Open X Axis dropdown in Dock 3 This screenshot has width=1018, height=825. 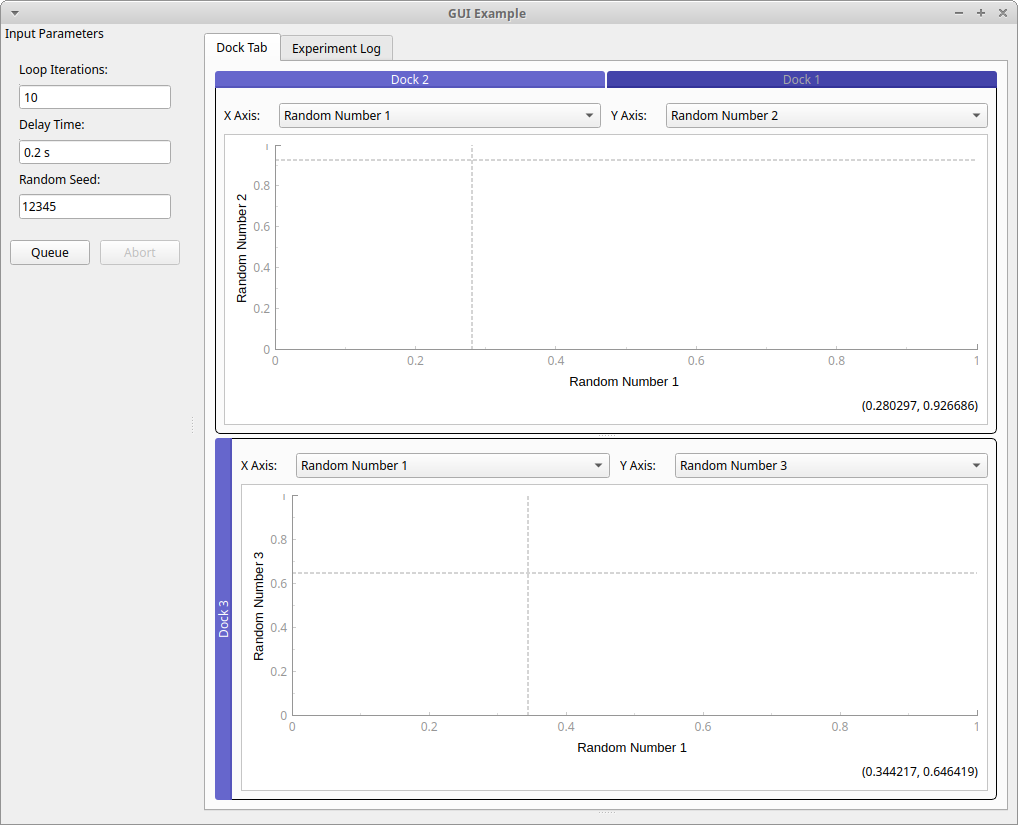(452, 466)
